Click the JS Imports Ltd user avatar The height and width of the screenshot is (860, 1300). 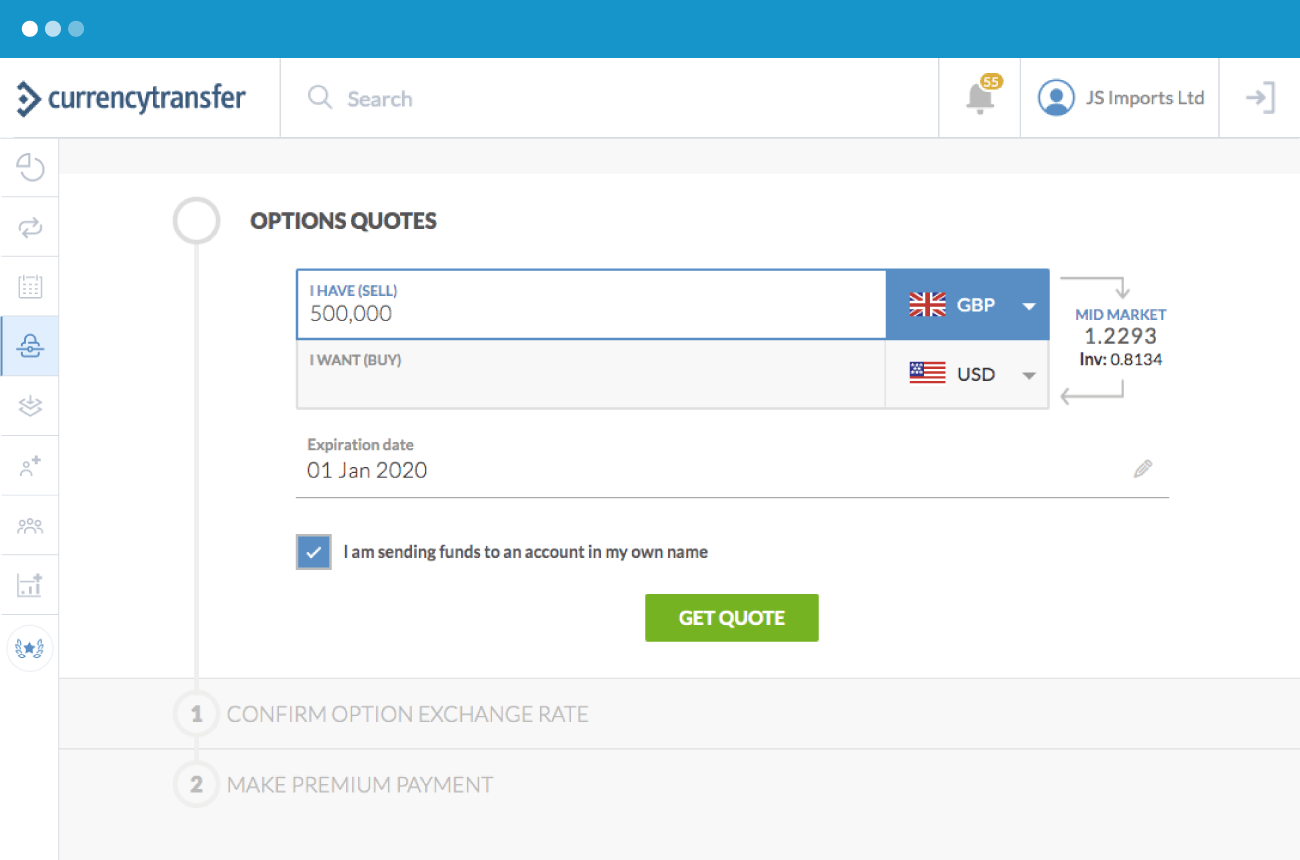pos(1056,98)
